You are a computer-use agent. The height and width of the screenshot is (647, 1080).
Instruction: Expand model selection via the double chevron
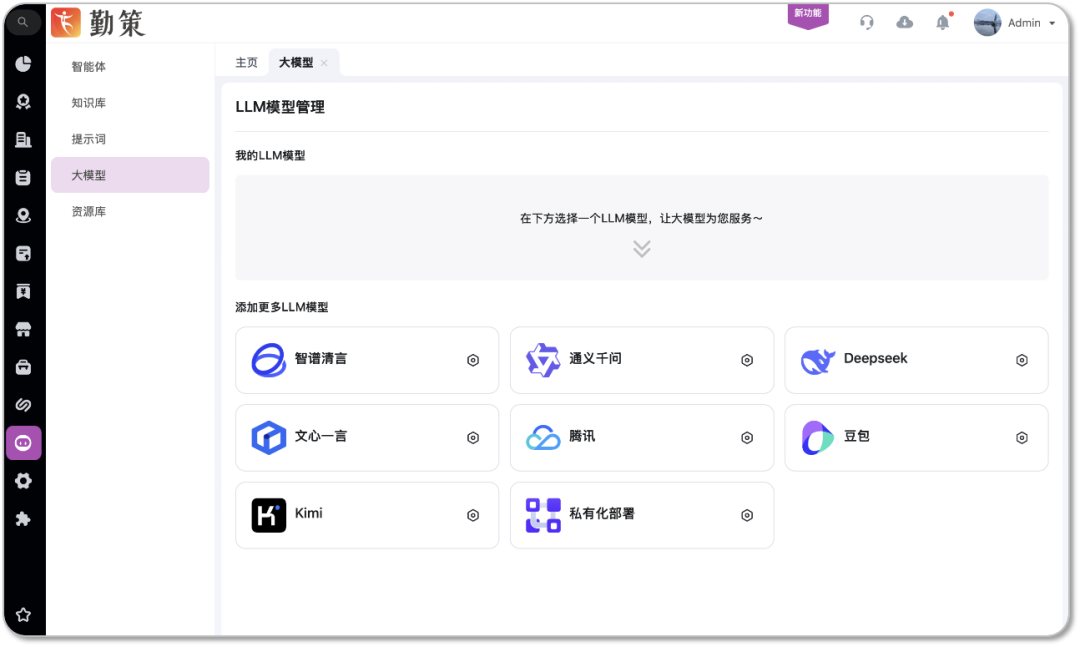(x=642, y=248)
